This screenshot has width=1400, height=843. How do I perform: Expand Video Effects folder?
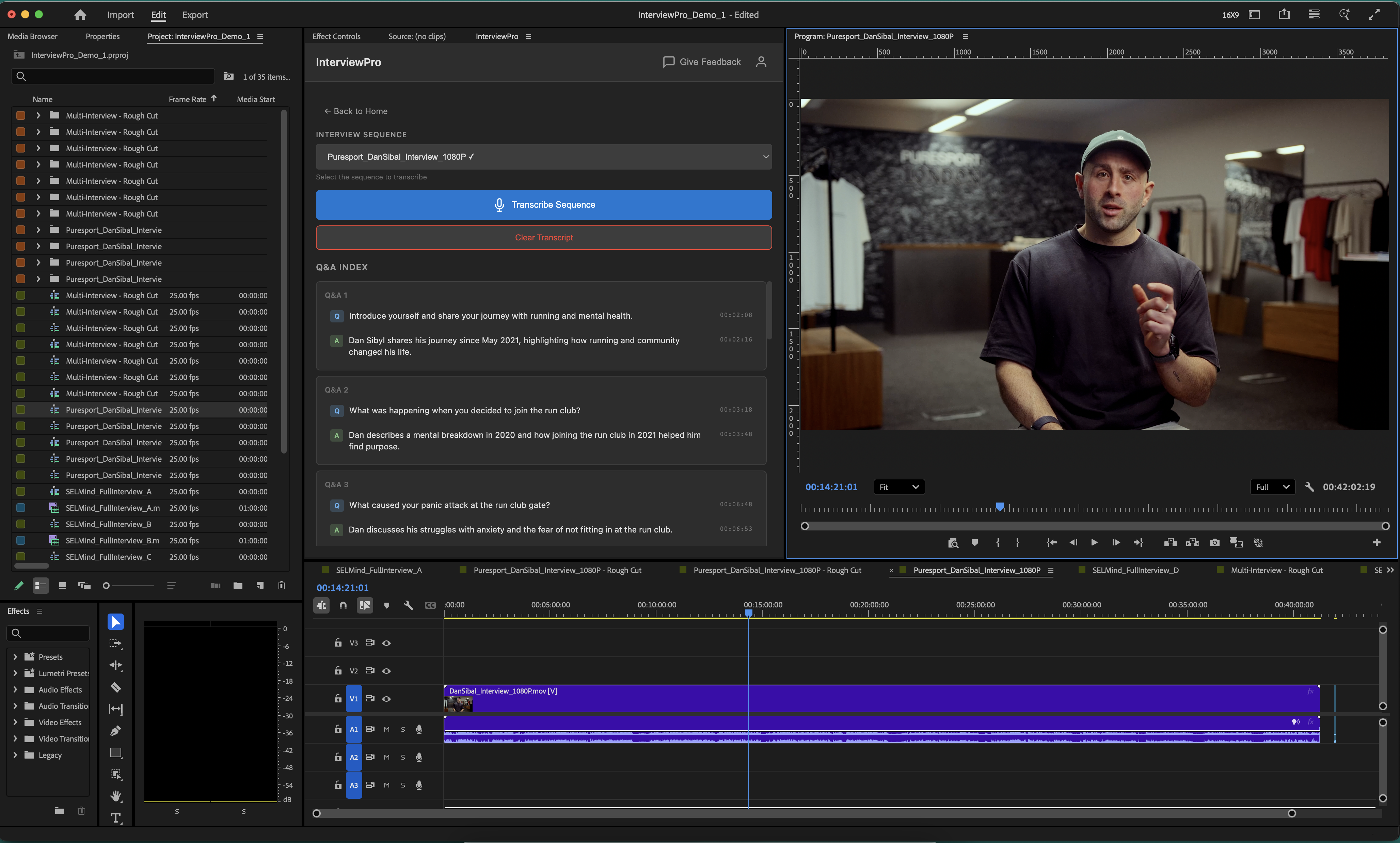pos(15,722)
